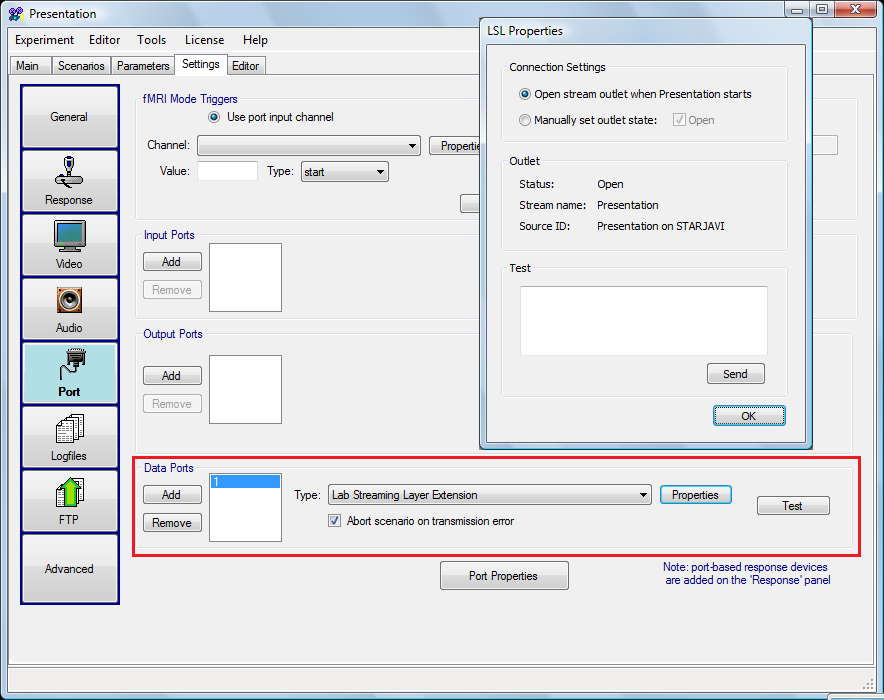Toggle 'Abort scenario on transmission error' checkbox
The width and height of the screenshot is (884, 700).
point(335,521)
